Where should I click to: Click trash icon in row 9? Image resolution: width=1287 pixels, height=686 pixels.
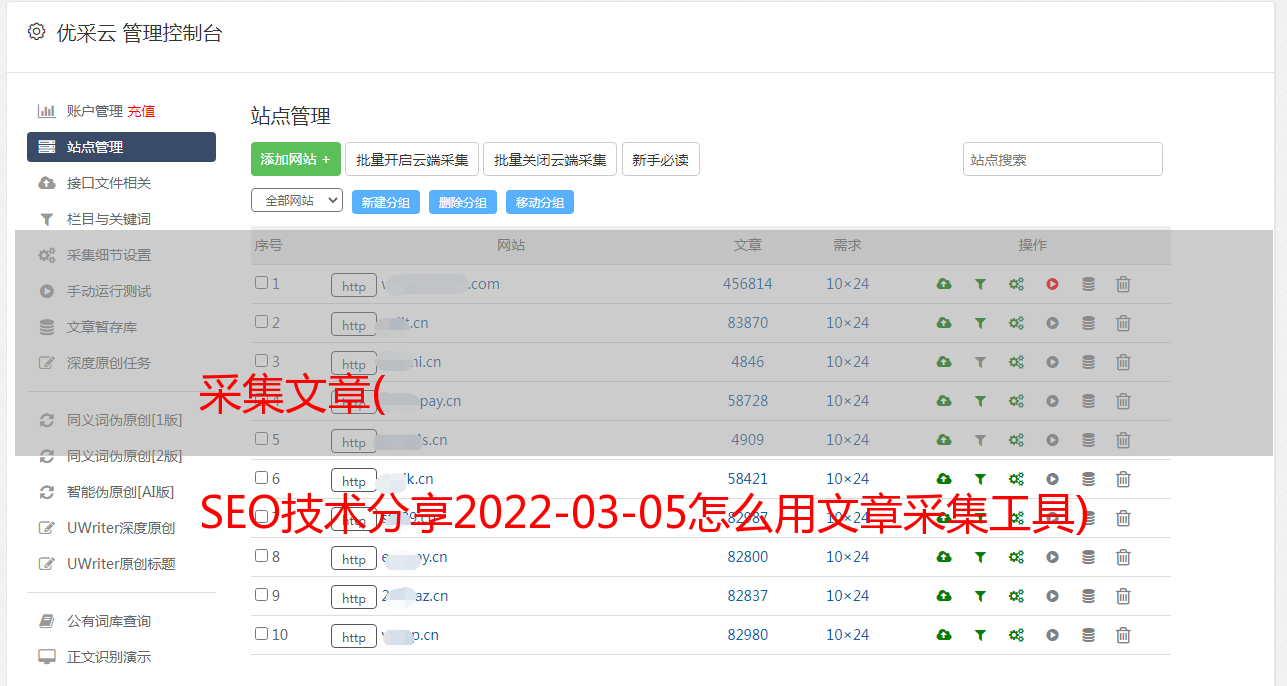coord(1123,596)
